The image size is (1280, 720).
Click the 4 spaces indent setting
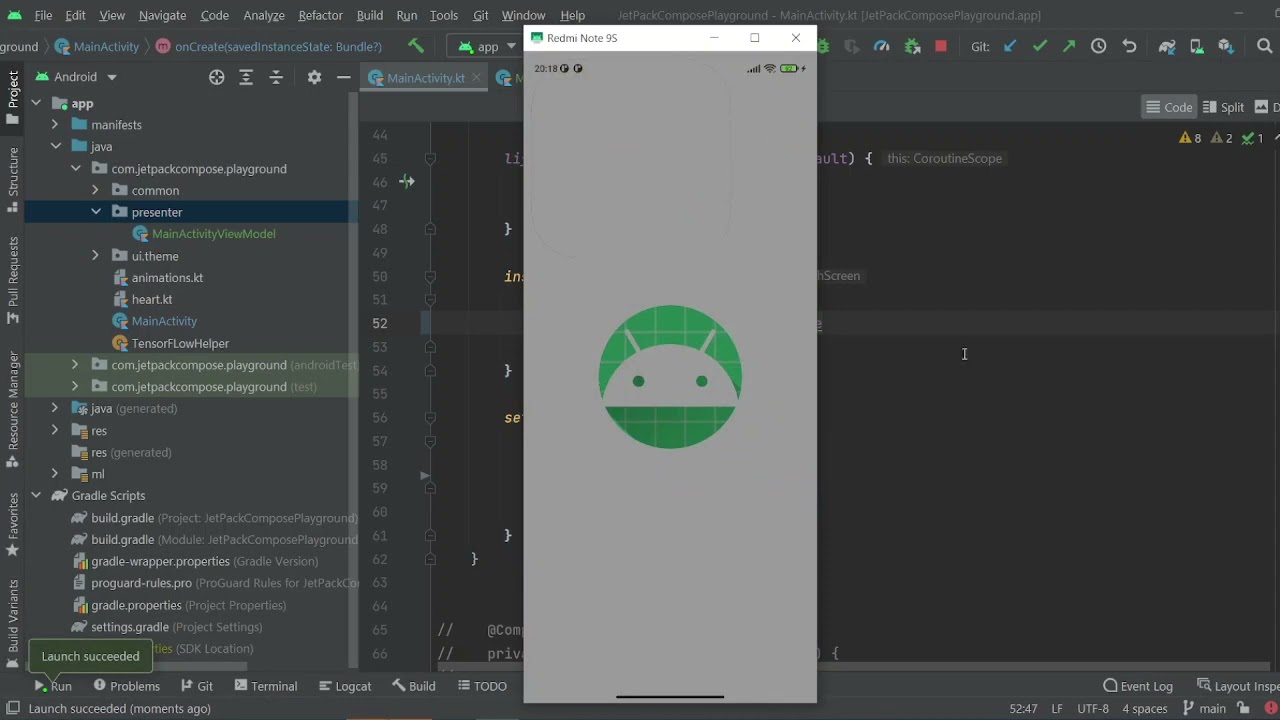(x=1144, y=708)
